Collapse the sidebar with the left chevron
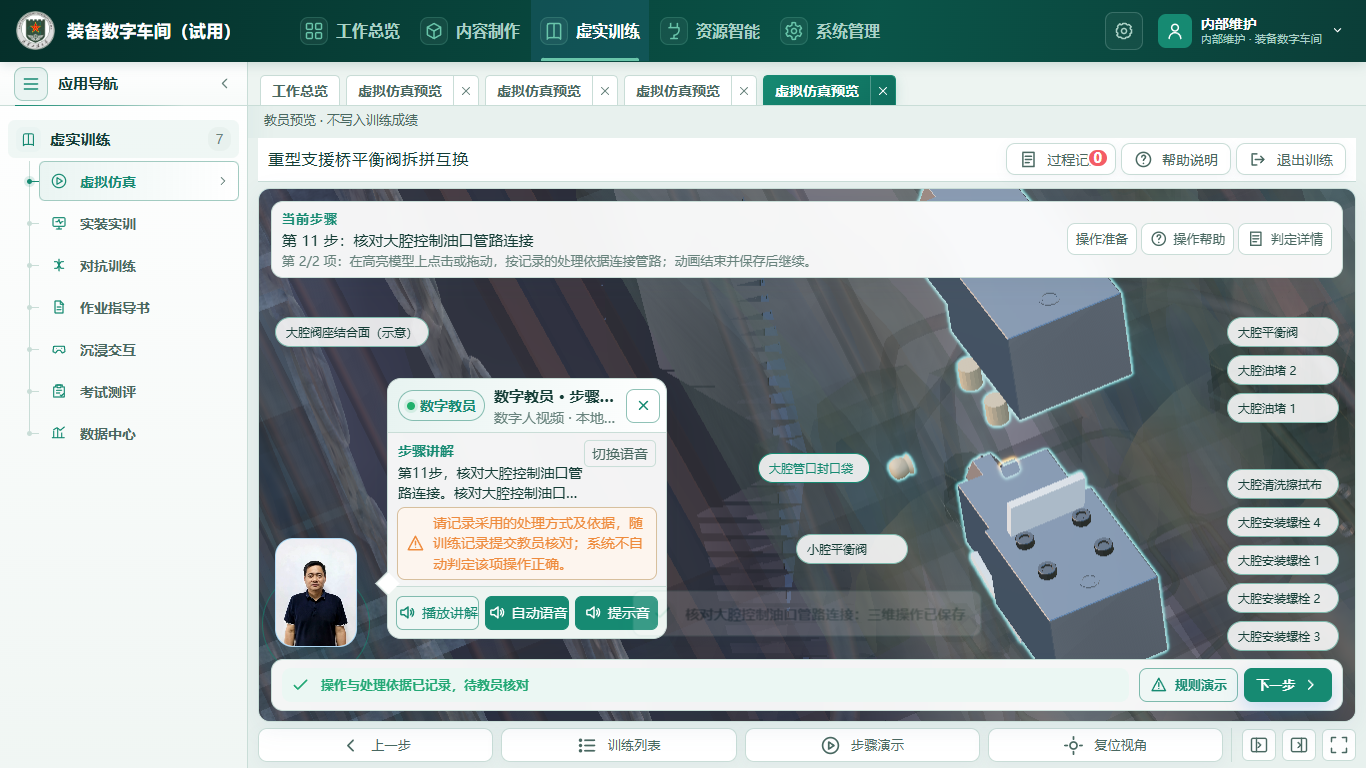This screenshot has width=1366, height=768. (x=225, y=84)
